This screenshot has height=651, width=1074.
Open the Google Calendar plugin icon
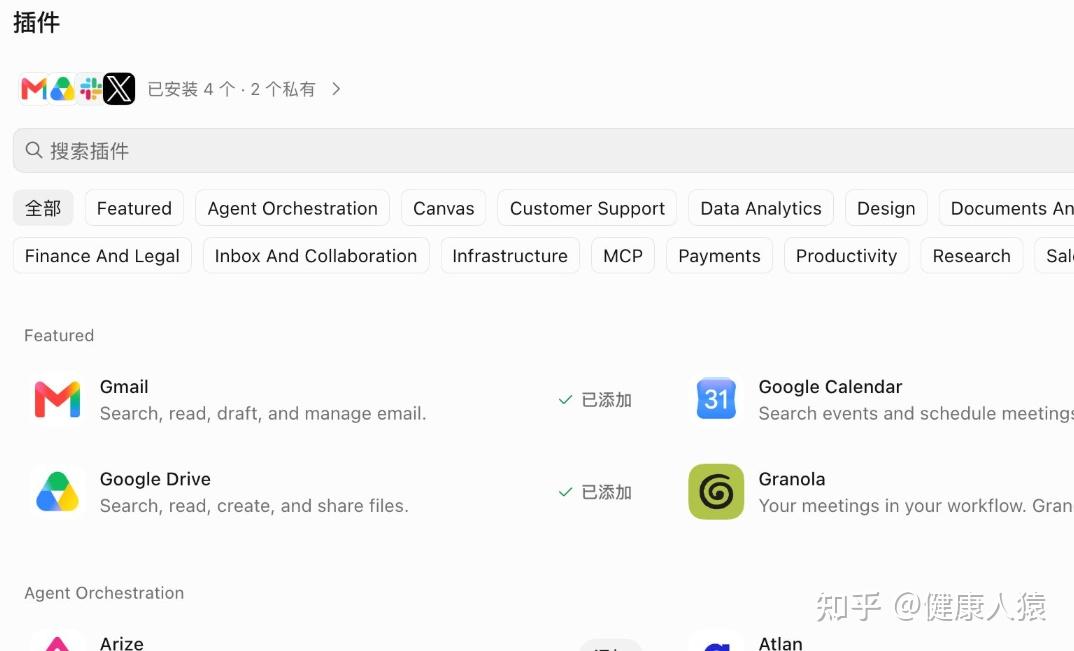coord(716,400)
